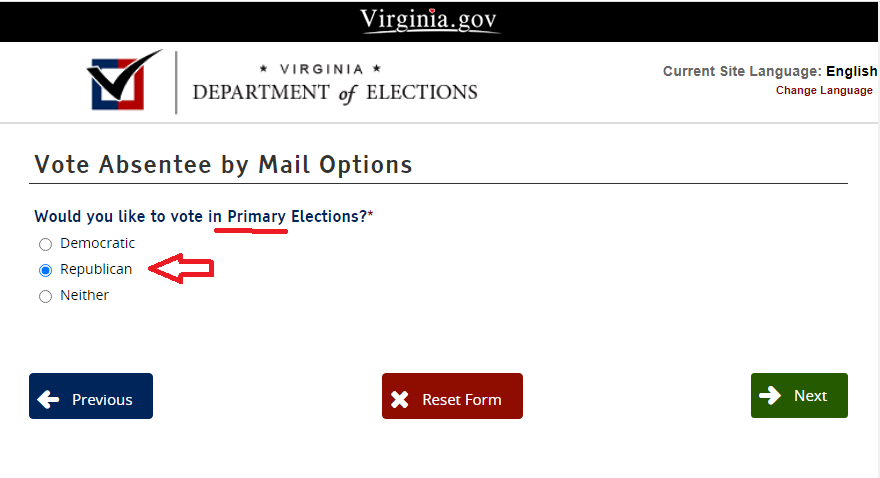The image size is (880, 478).
Task: Select the Republican radio button
Action: (45, 270)
